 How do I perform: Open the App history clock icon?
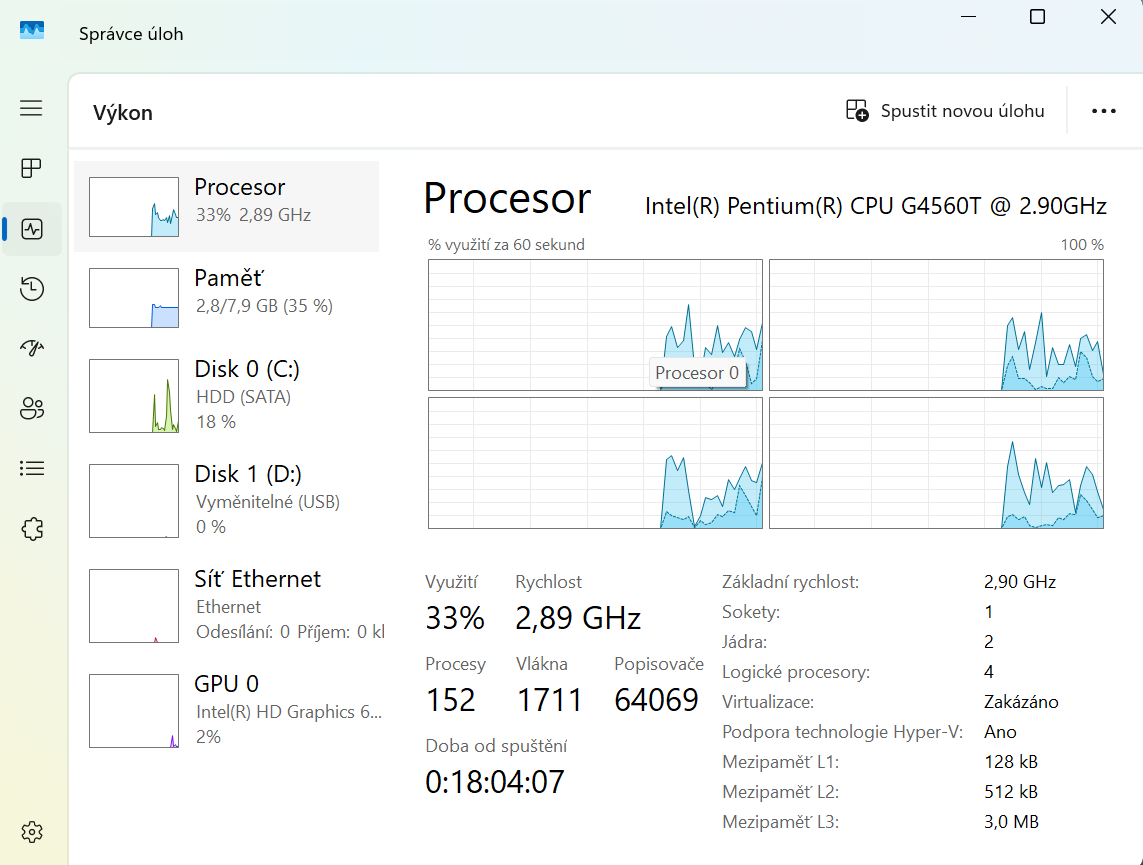pyautogui.click(x=31, y=288)
